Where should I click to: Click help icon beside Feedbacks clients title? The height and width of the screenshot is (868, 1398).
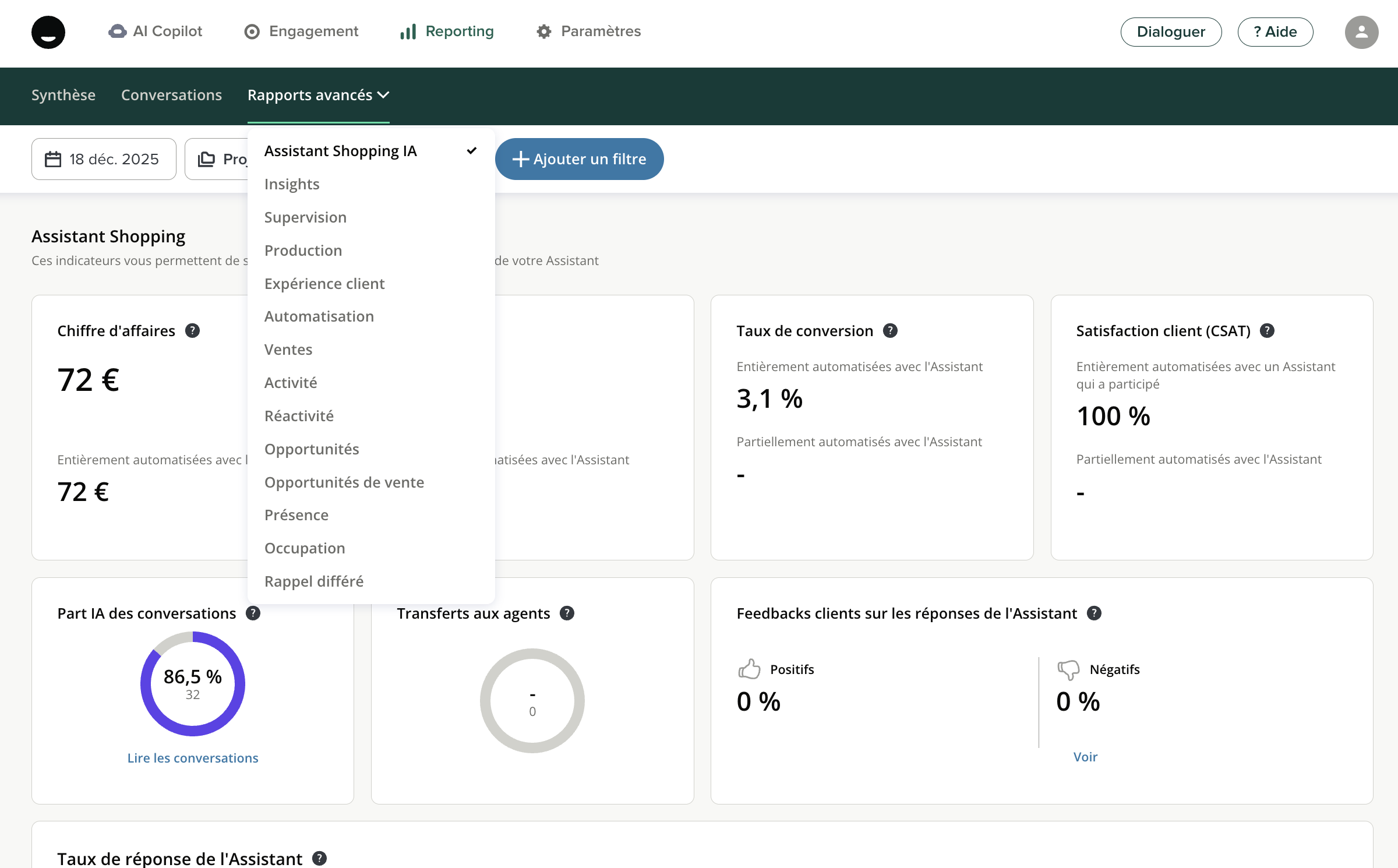tap(1094, 613)
